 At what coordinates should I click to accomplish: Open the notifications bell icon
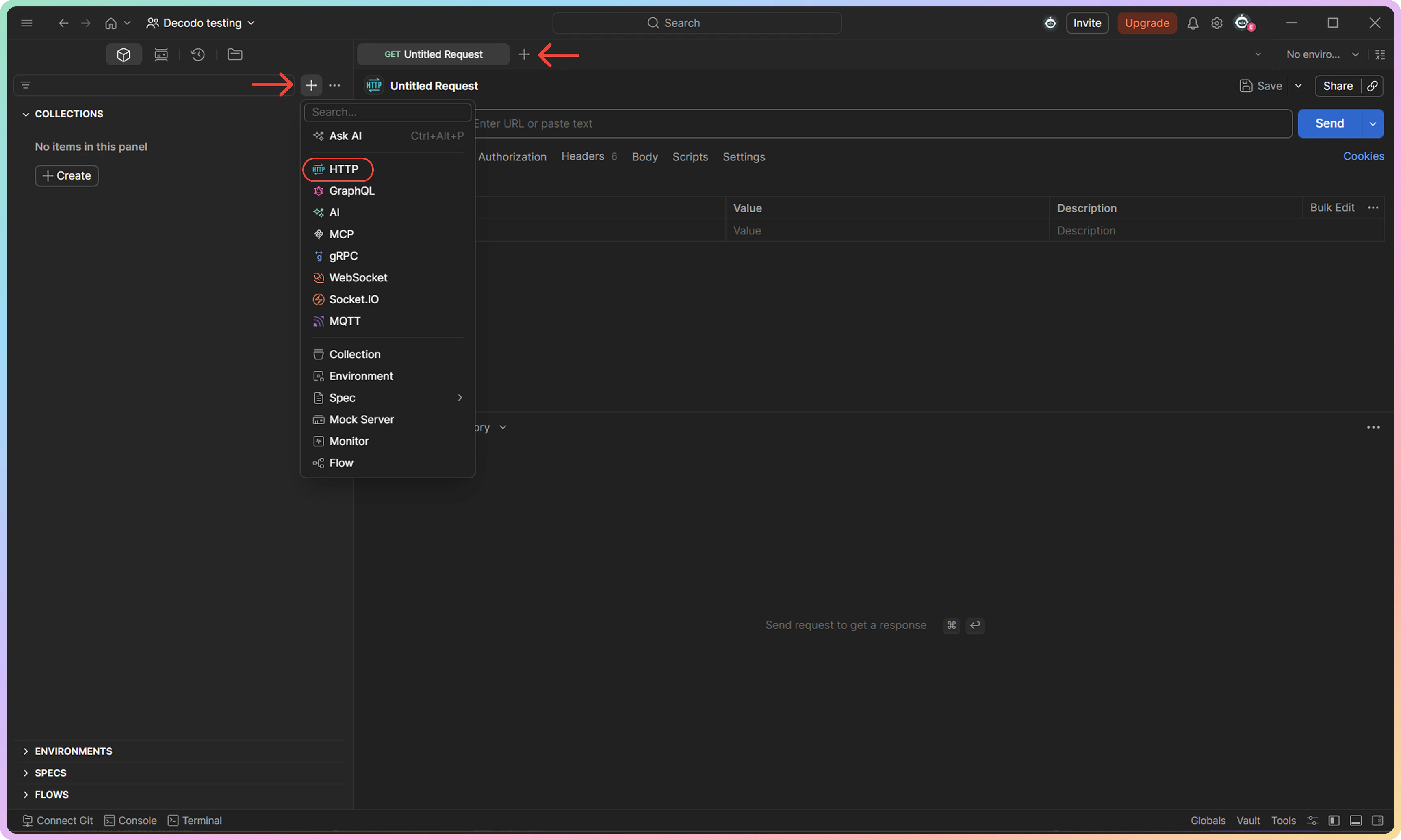(1193, 23)
